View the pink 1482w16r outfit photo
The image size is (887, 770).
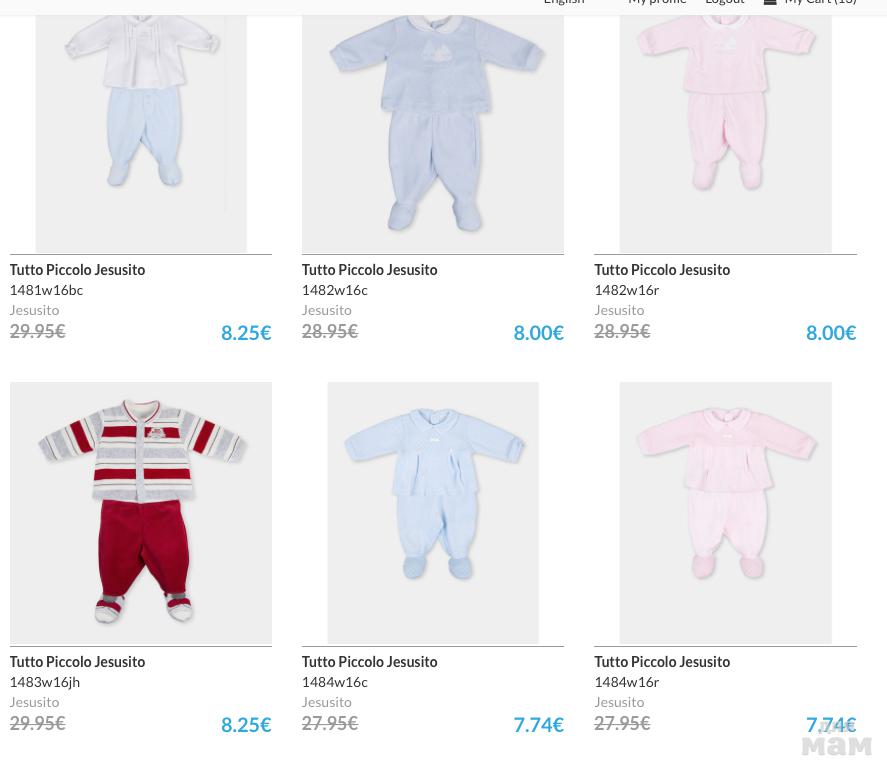click(x=725, y=120)
